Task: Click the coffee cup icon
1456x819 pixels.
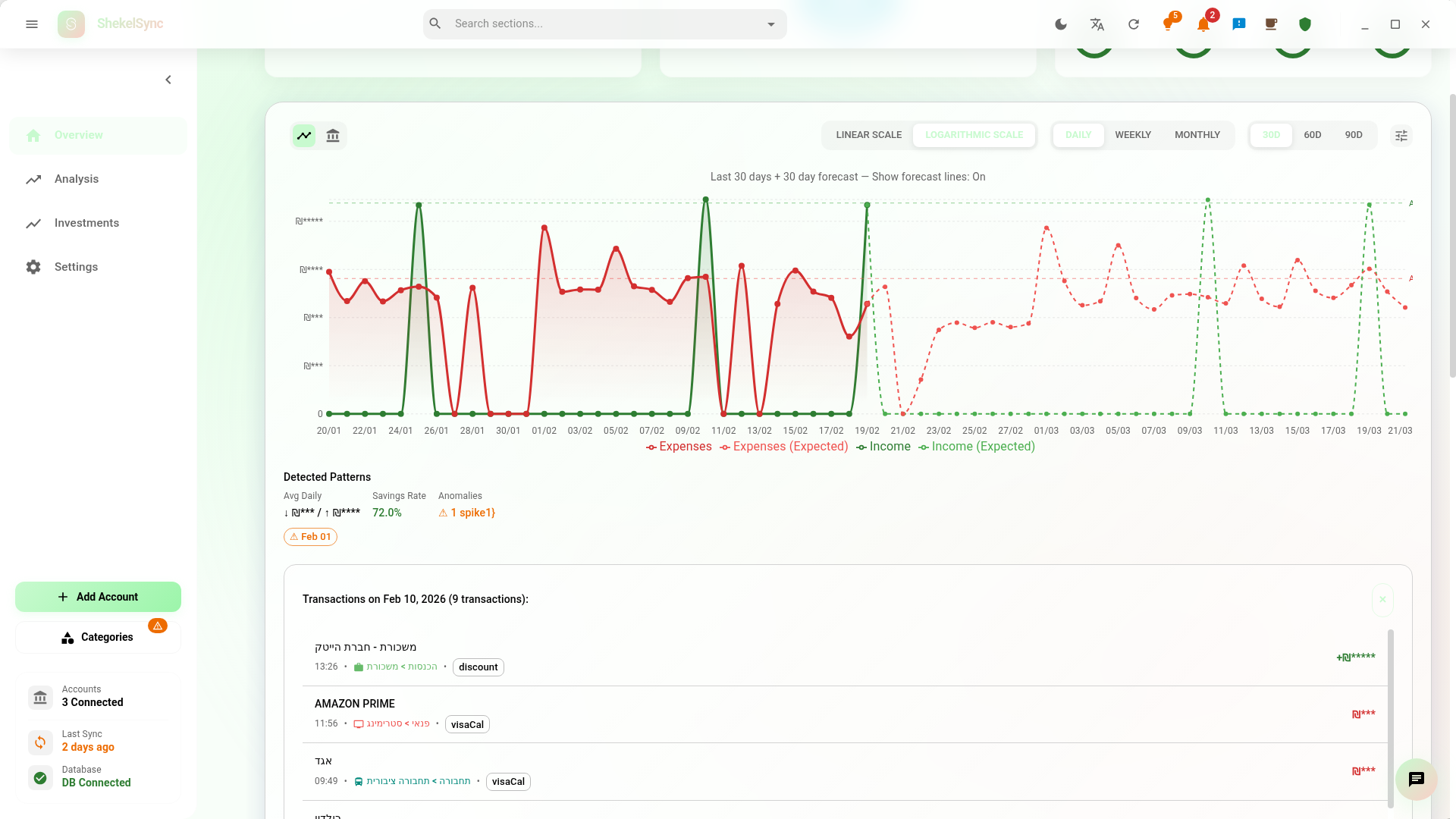Action: pyautogui.click(x=1271, y=24)
